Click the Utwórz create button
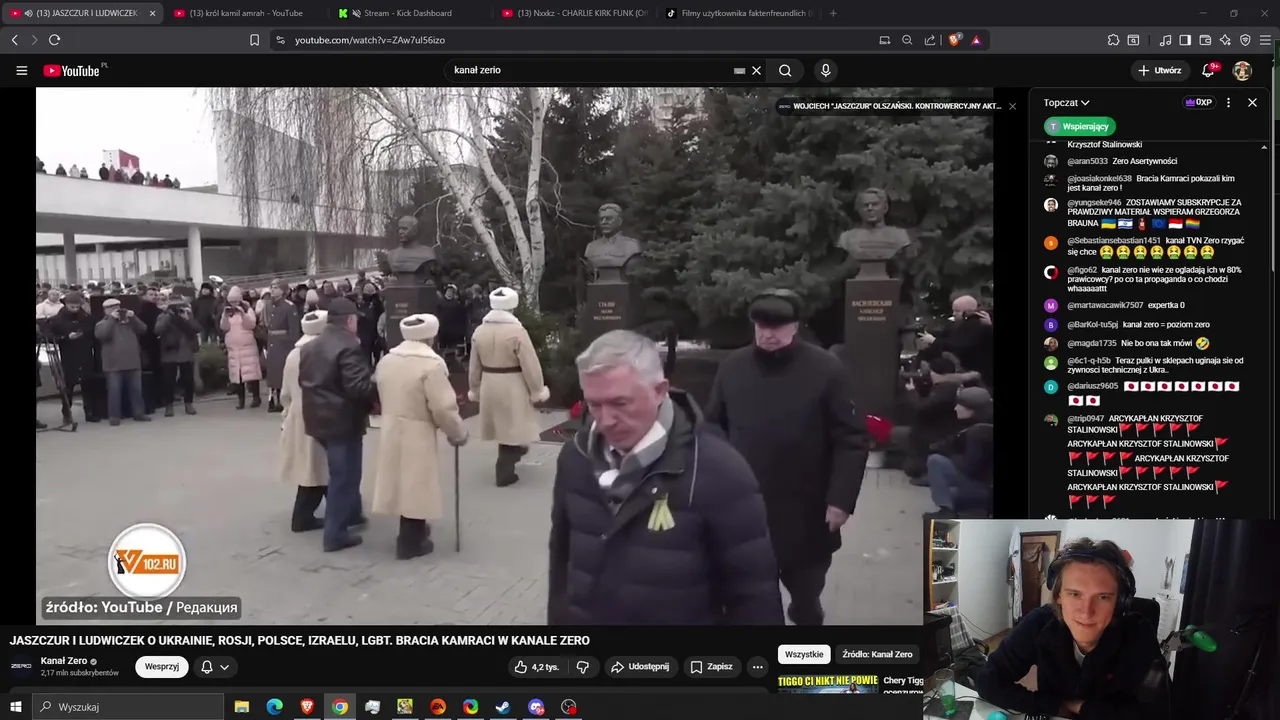 (x=1160, y=70)
